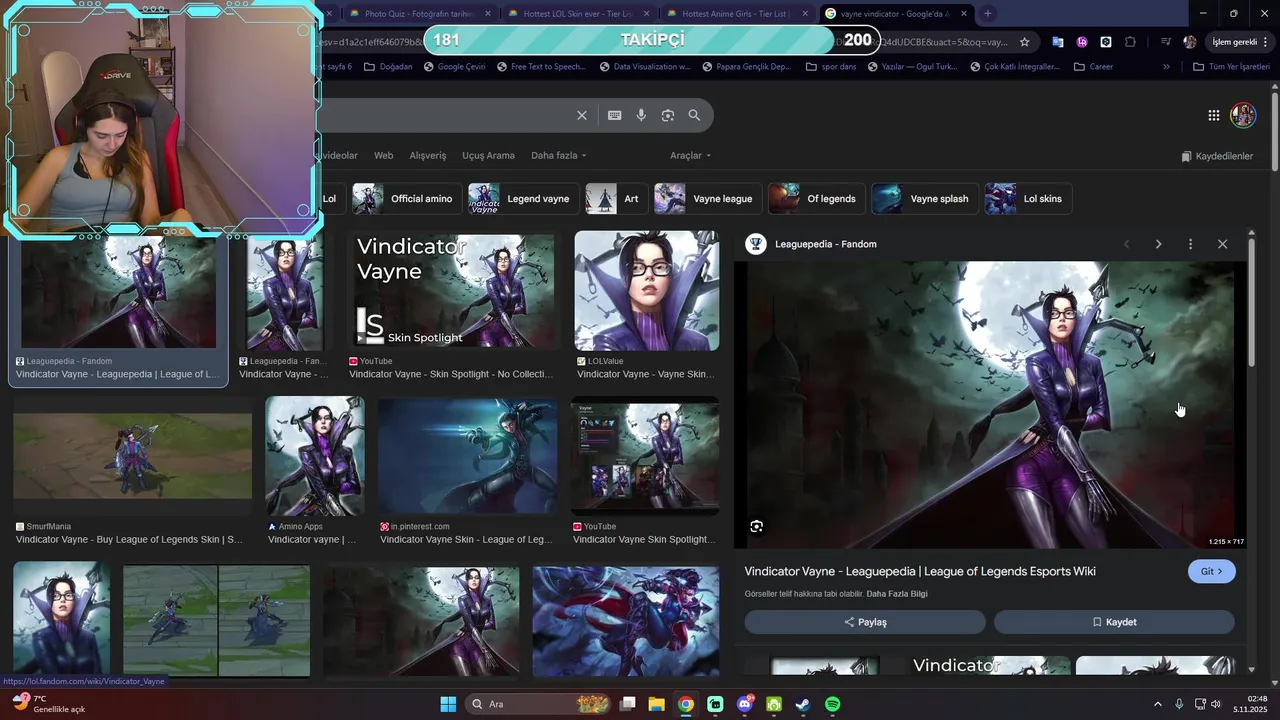The image size is (1280, 720).
Task: Open Free Text to Speech bookmark
Action: point(541,67)
